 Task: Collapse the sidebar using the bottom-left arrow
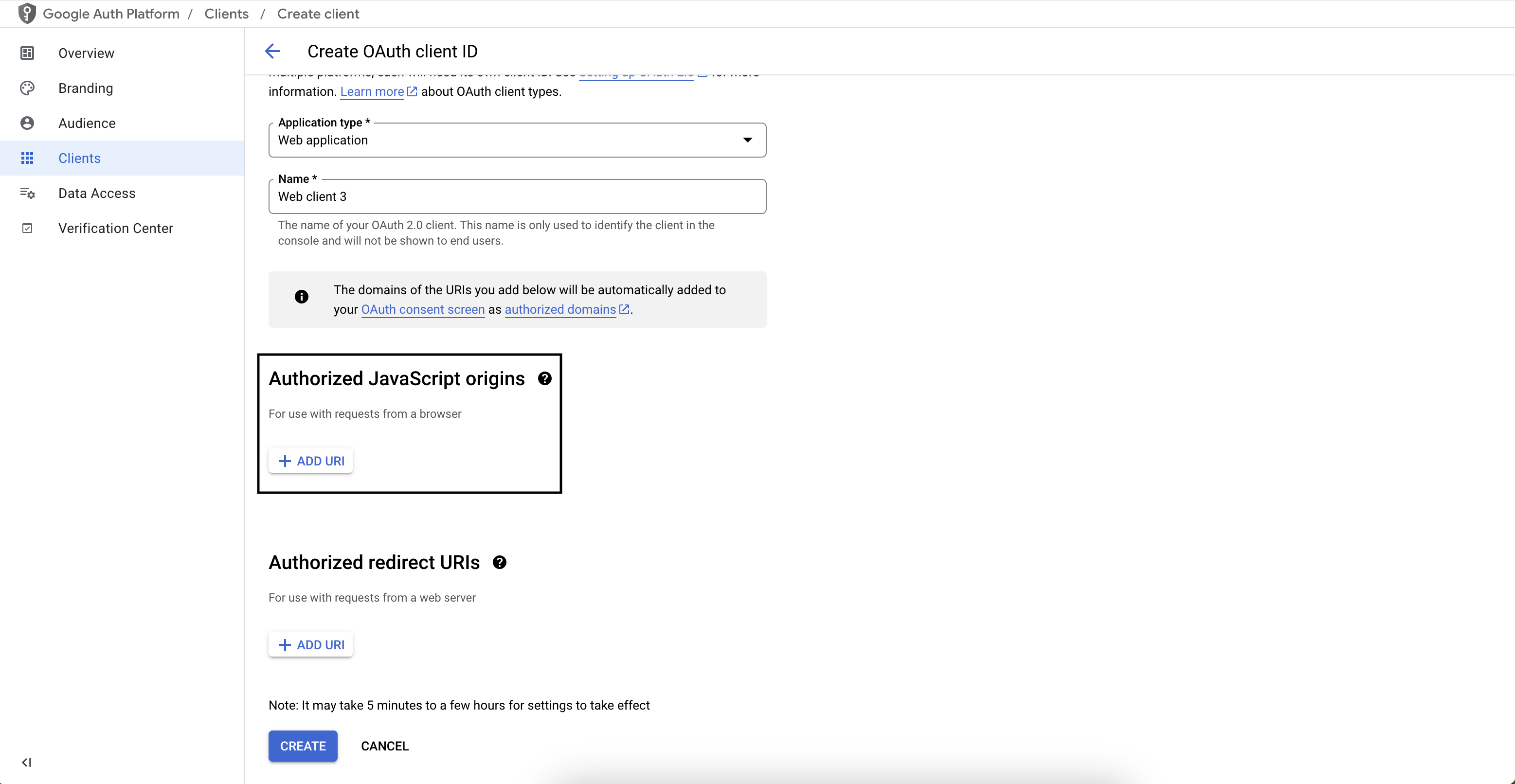coord(26,762)
